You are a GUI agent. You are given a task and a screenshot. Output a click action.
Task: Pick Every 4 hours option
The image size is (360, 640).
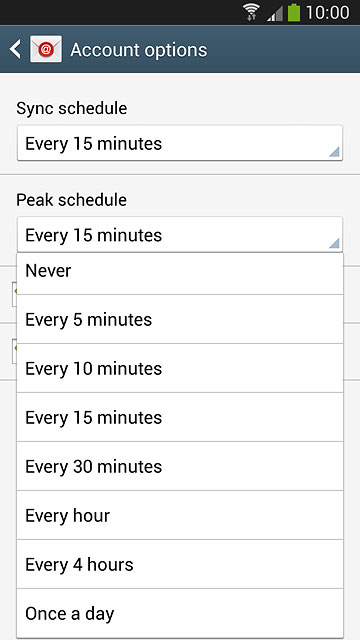pyautogui.click(x=180, y=564)
